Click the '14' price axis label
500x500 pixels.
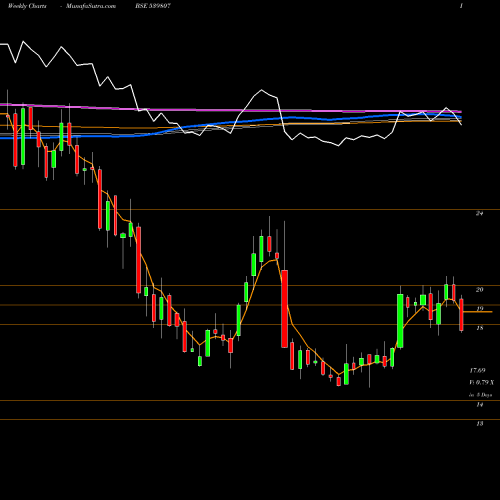pyautogui.click(x=480, y=405)
